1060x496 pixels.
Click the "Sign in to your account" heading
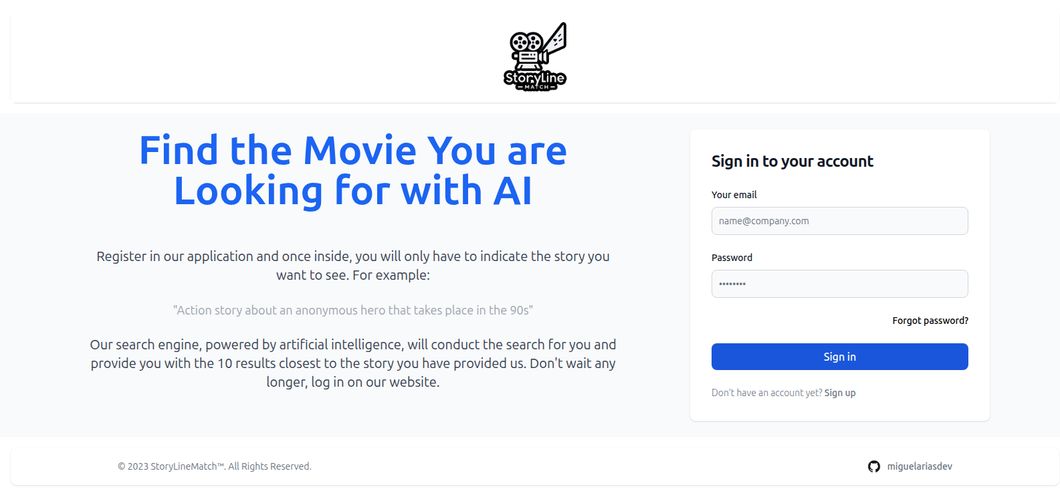(x=792, y=161)
